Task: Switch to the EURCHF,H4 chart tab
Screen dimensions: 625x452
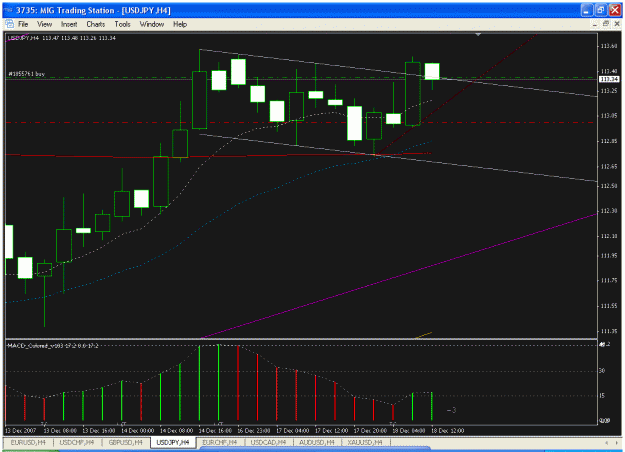Action: point(220,442)
